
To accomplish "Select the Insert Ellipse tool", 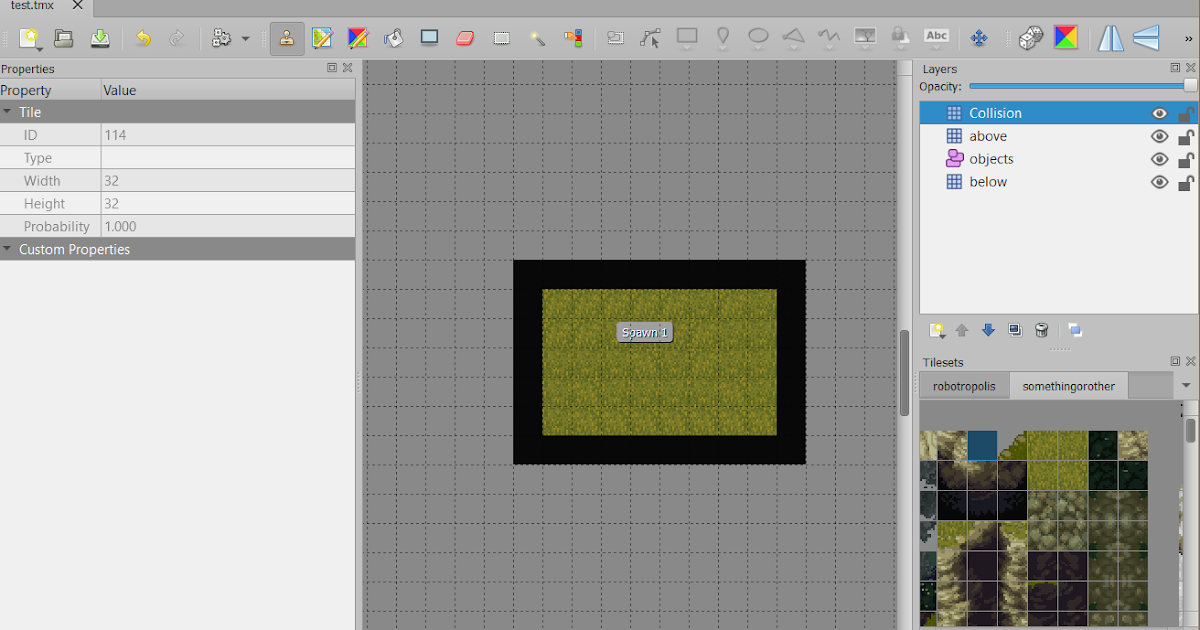I will (758, 38).
